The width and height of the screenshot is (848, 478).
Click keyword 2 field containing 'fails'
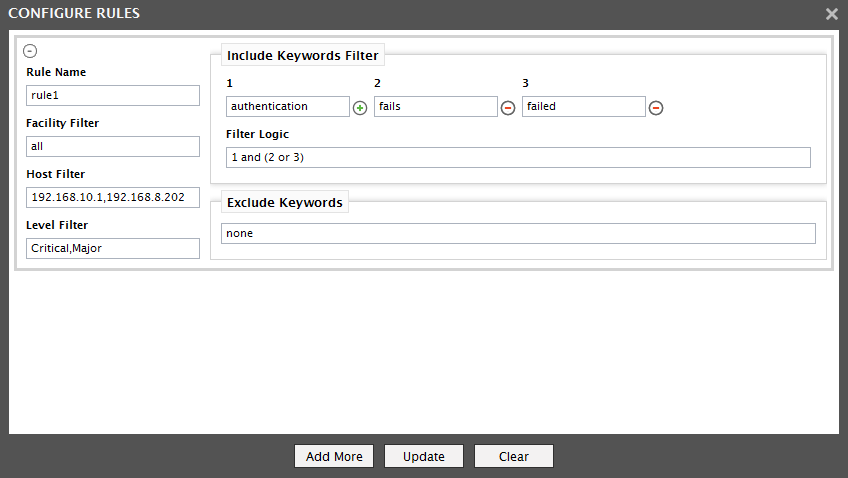pos(436,107)
